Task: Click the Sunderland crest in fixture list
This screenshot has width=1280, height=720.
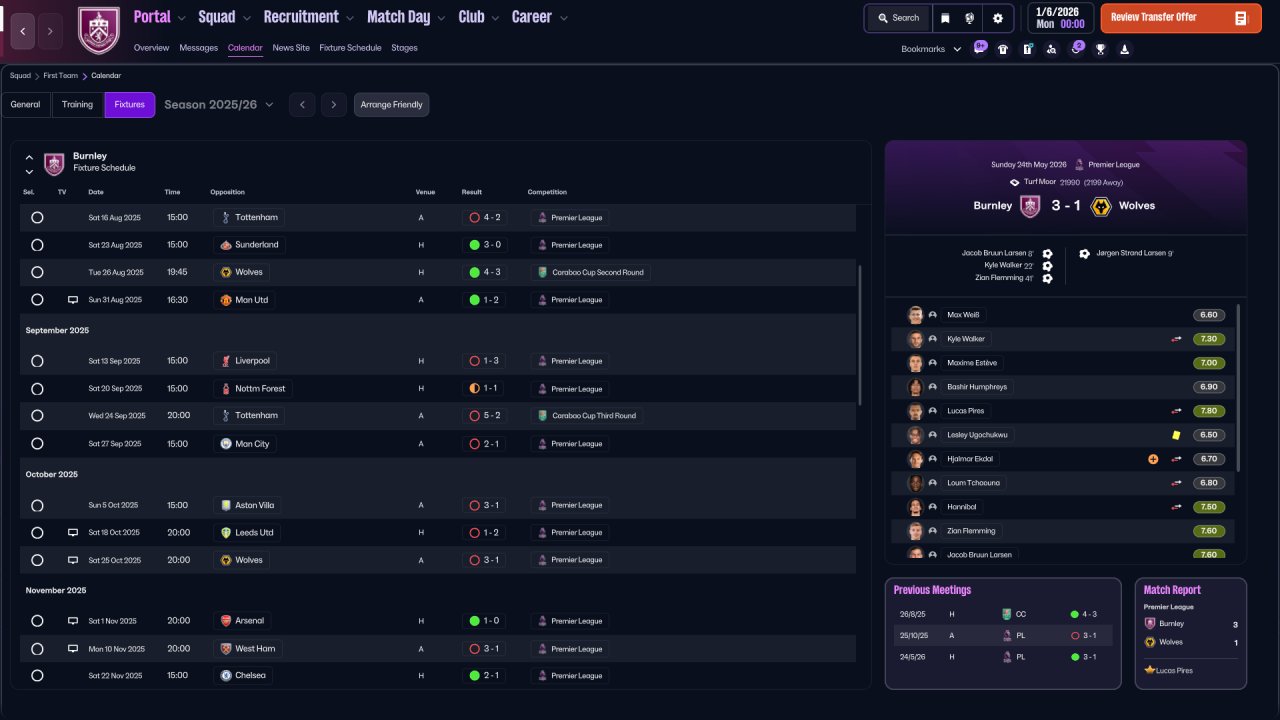Action: click(226, 245)
